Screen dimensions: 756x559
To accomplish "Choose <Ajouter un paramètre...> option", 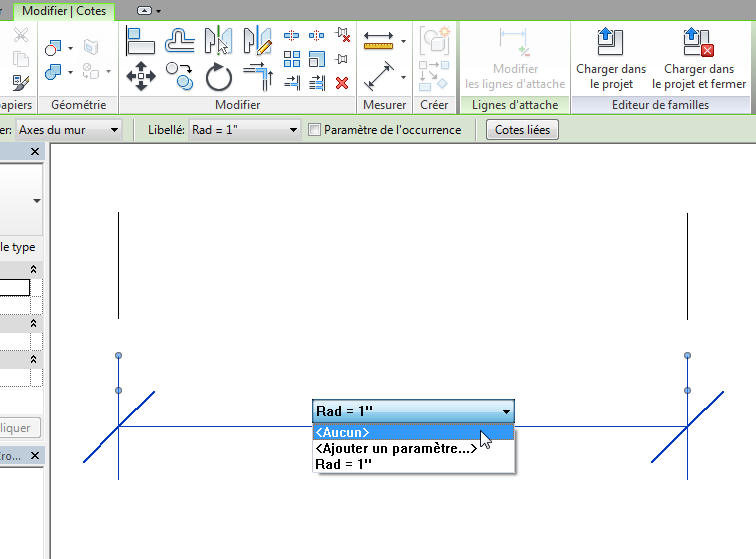I will coord(413,448).
